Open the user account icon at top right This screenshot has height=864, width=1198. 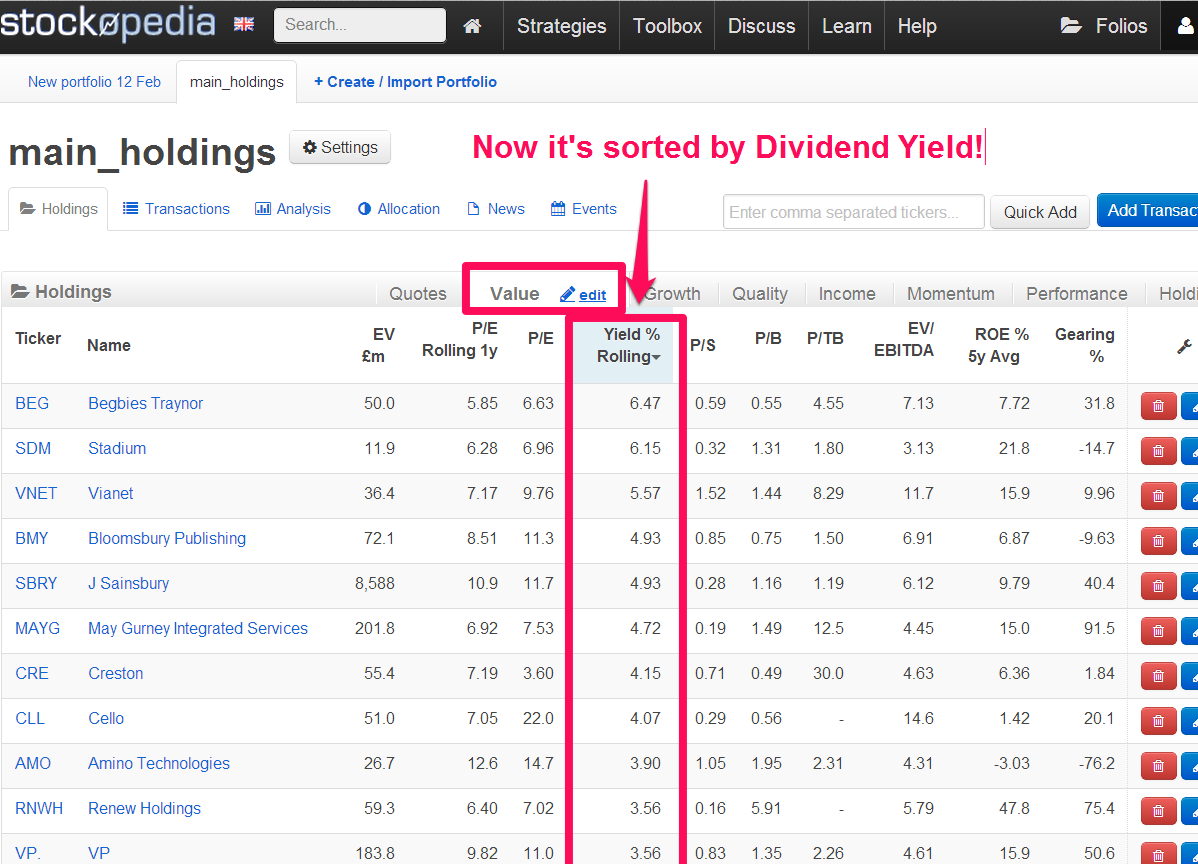tap(1185, 26)
